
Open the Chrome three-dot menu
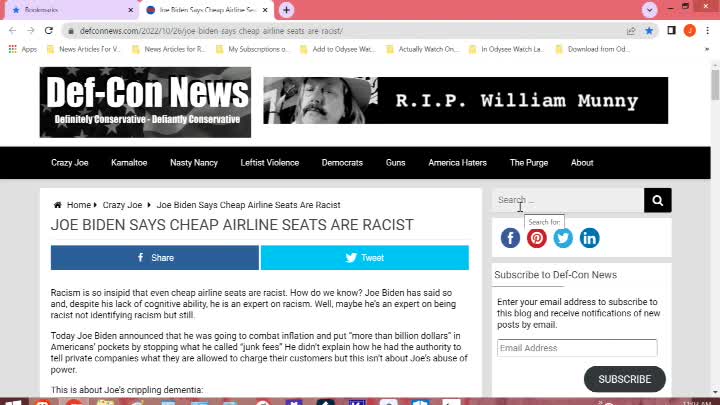pos(708,30)
